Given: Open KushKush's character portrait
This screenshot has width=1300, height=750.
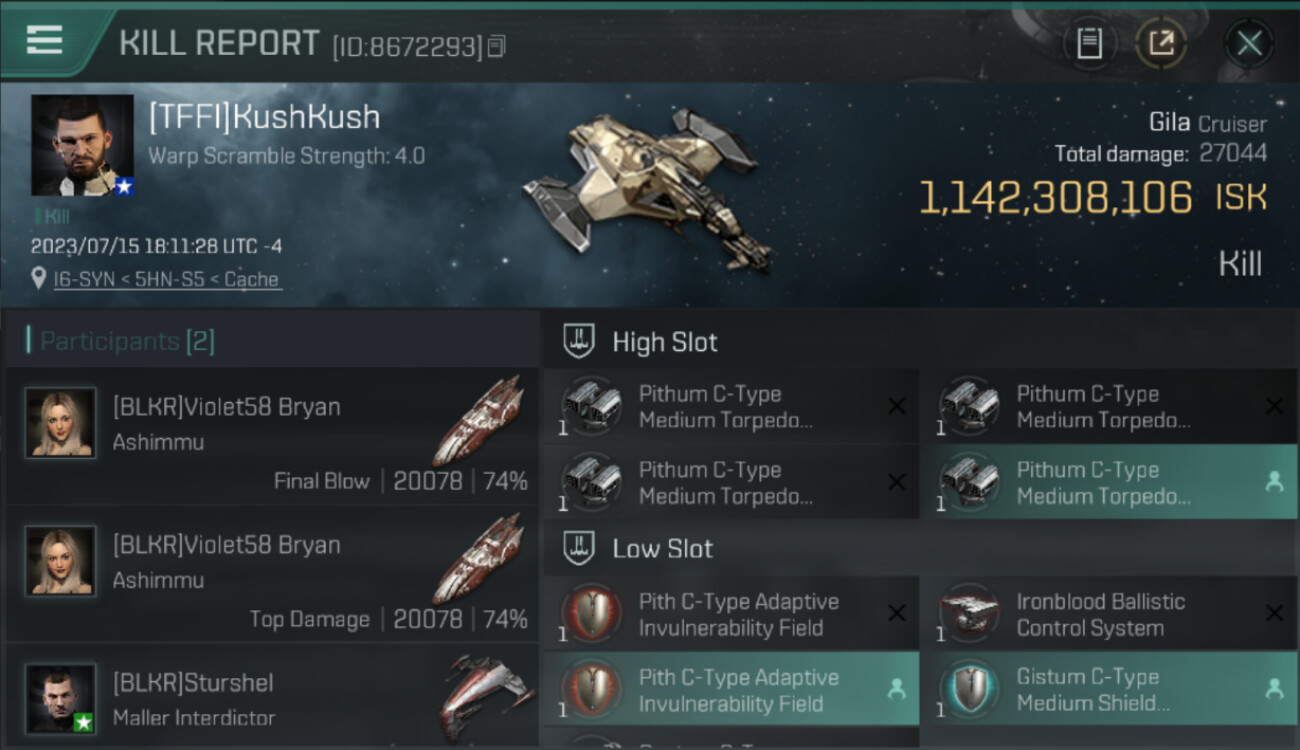Looking at the screenshot, I should pos(82,145).
